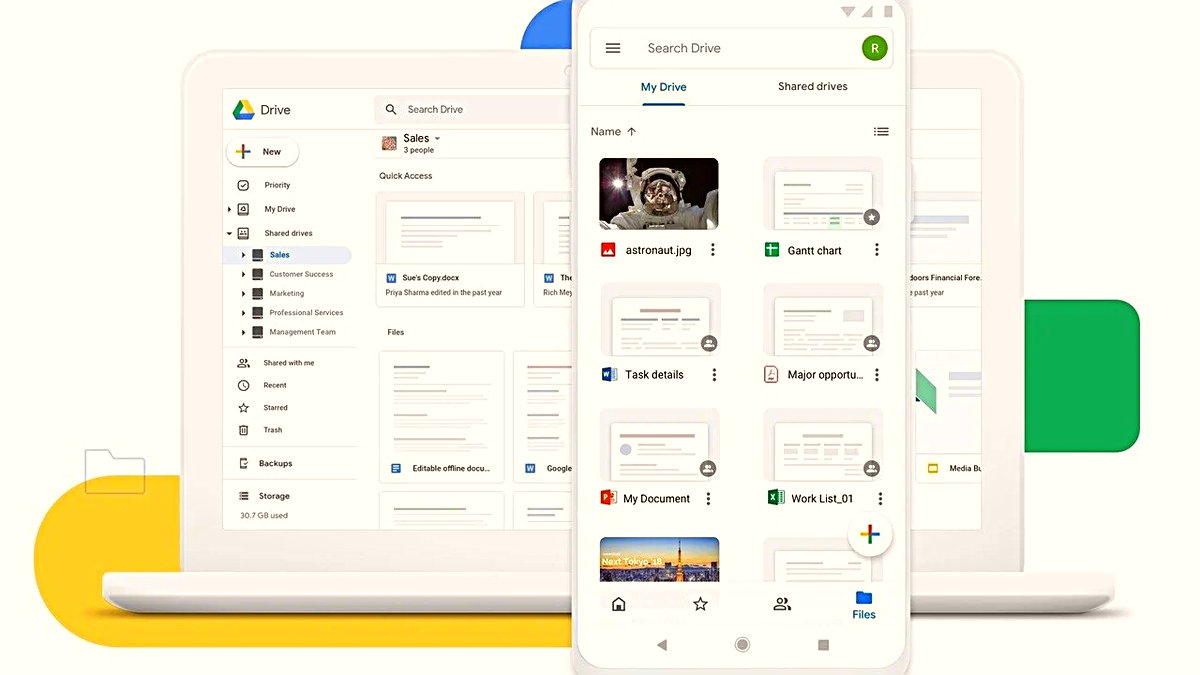Select Professional Services shared drive

pos(306,313)
